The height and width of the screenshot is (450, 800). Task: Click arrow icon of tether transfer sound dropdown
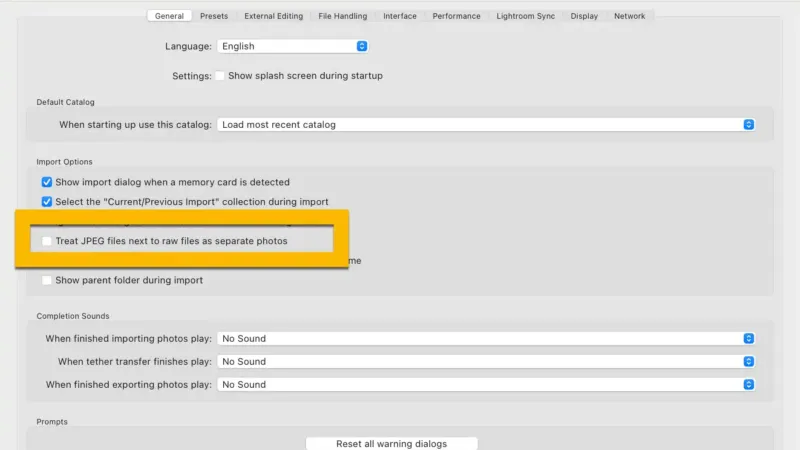[748, 361]
